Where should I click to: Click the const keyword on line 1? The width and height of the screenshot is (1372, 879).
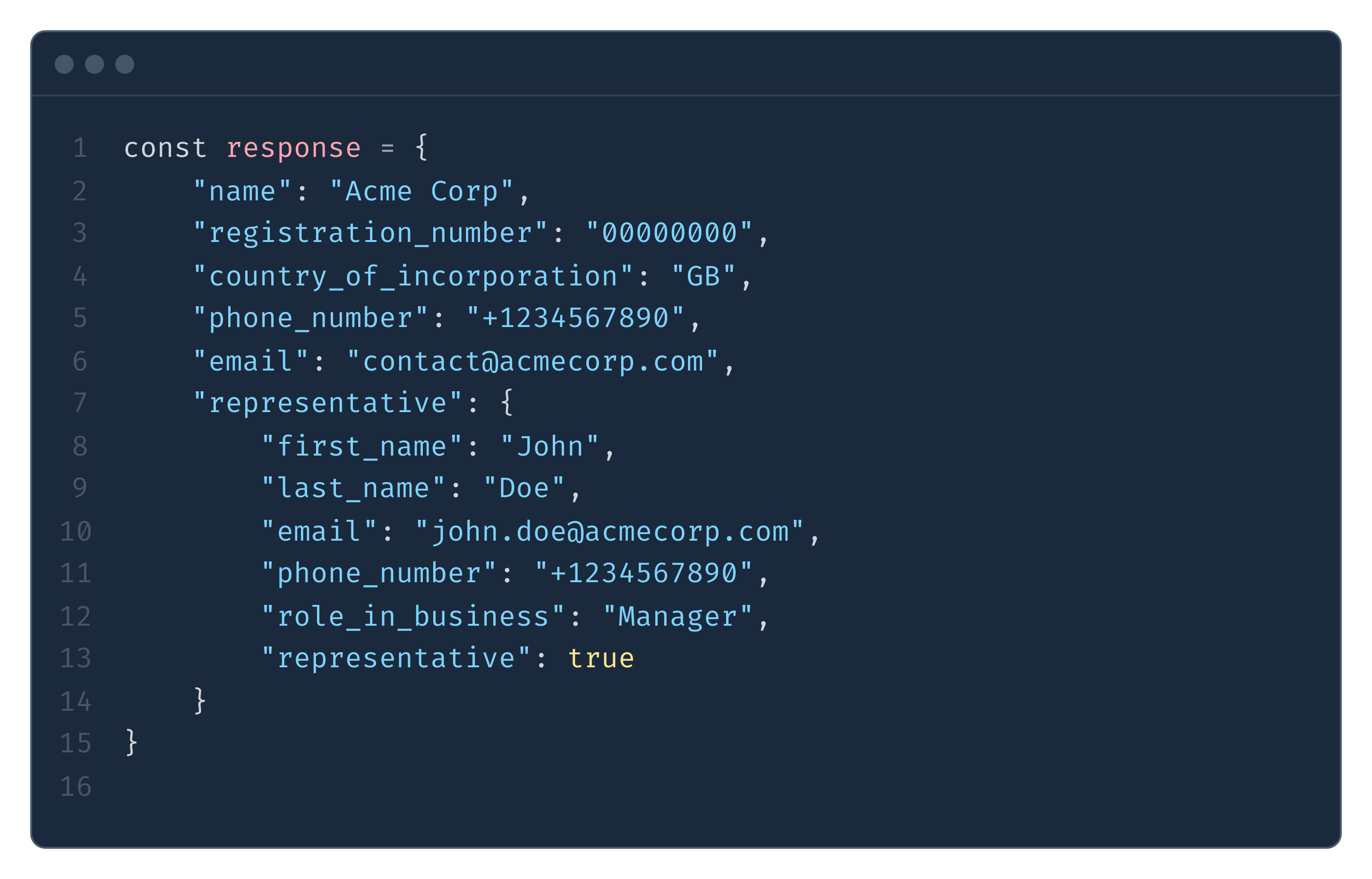(165, 148)
